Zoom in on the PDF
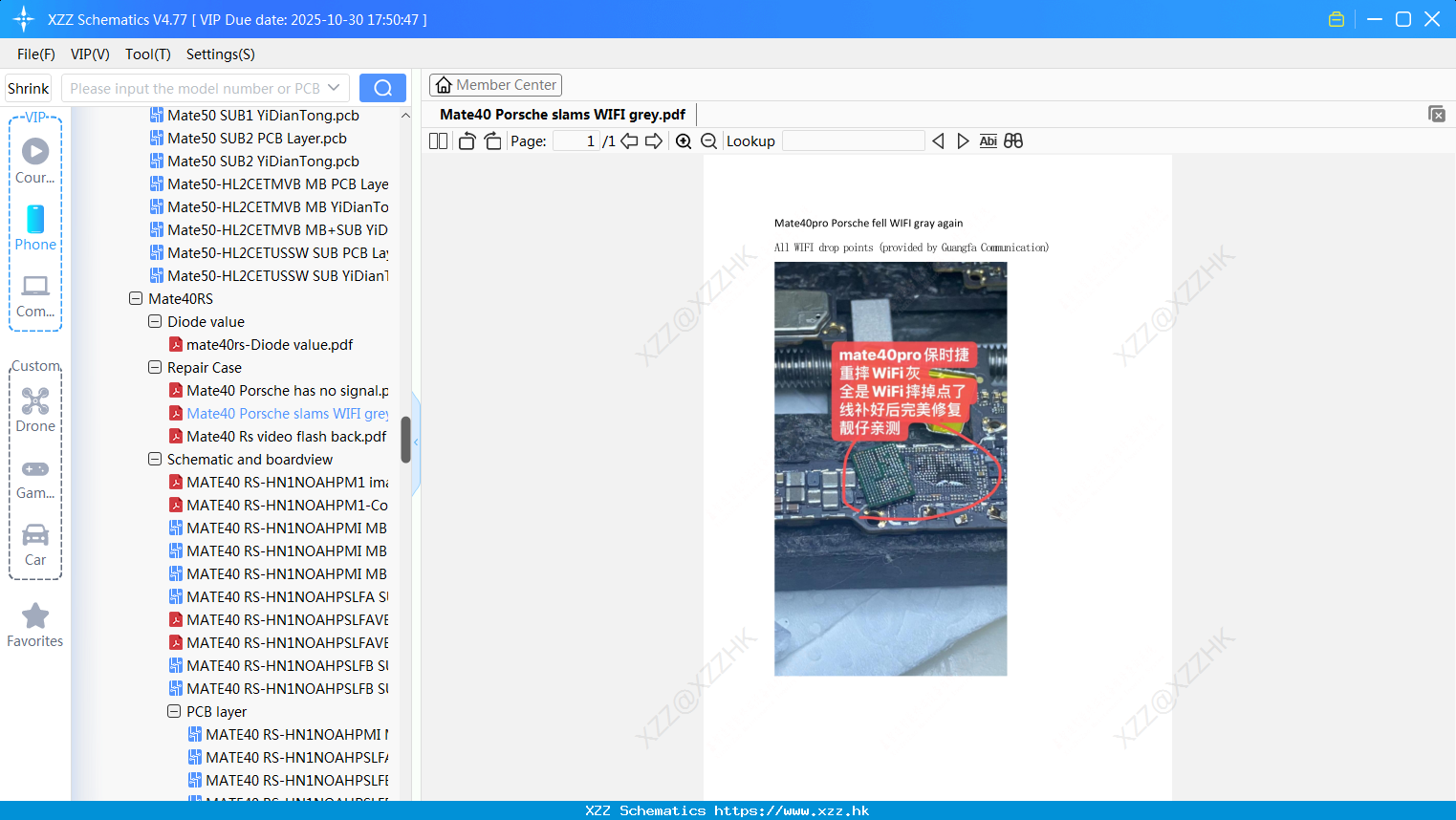1456x820 pixels. (x=684, y=141)
